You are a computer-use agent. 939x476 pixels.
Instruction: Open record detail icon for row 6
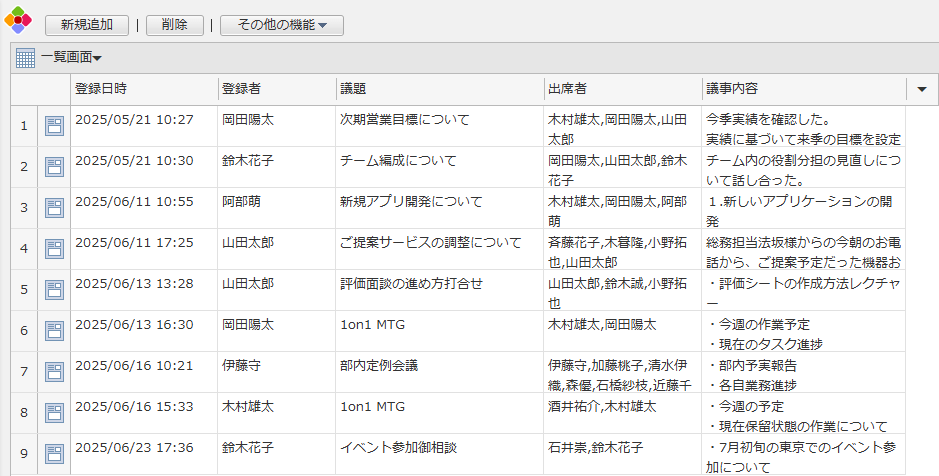pos(54,330)
